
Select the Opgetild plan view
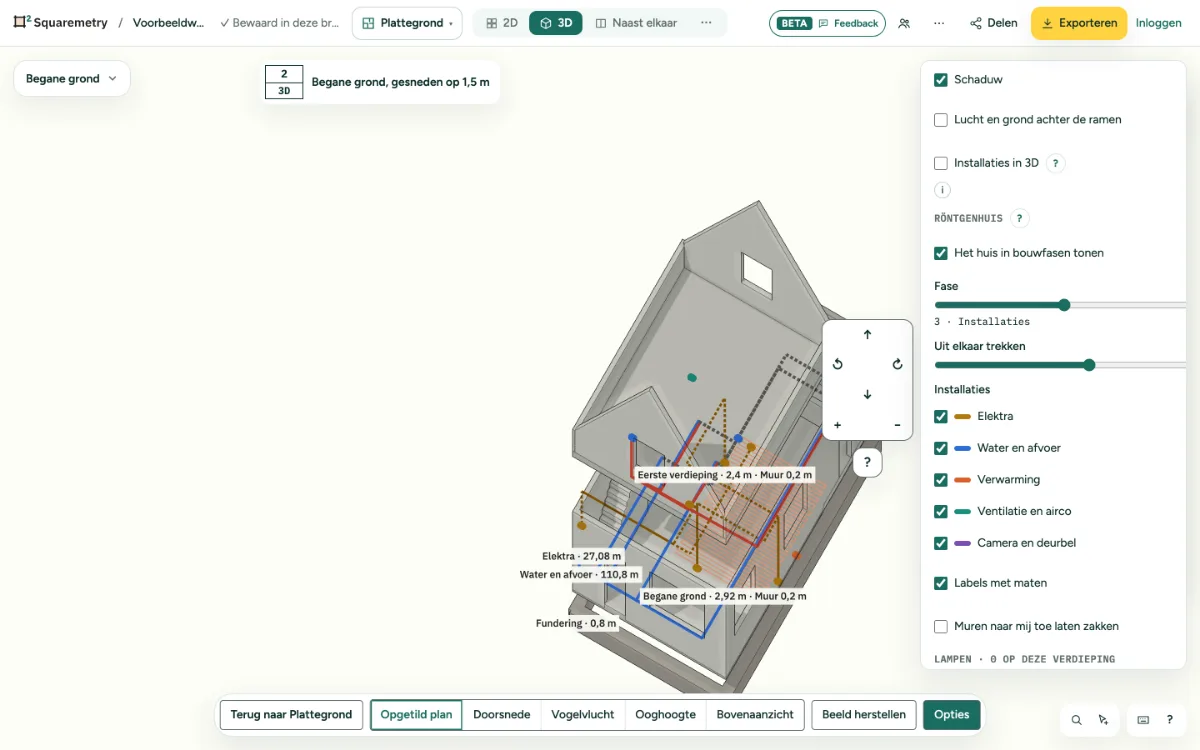(x=416, y=715)
